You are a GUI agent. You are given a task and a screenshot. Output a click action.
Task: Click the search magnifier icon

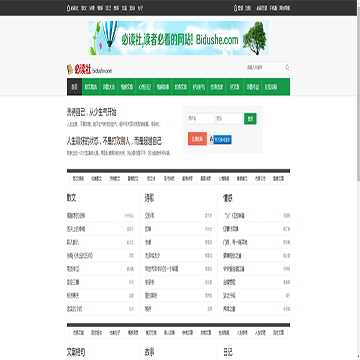tap(287, 68)
